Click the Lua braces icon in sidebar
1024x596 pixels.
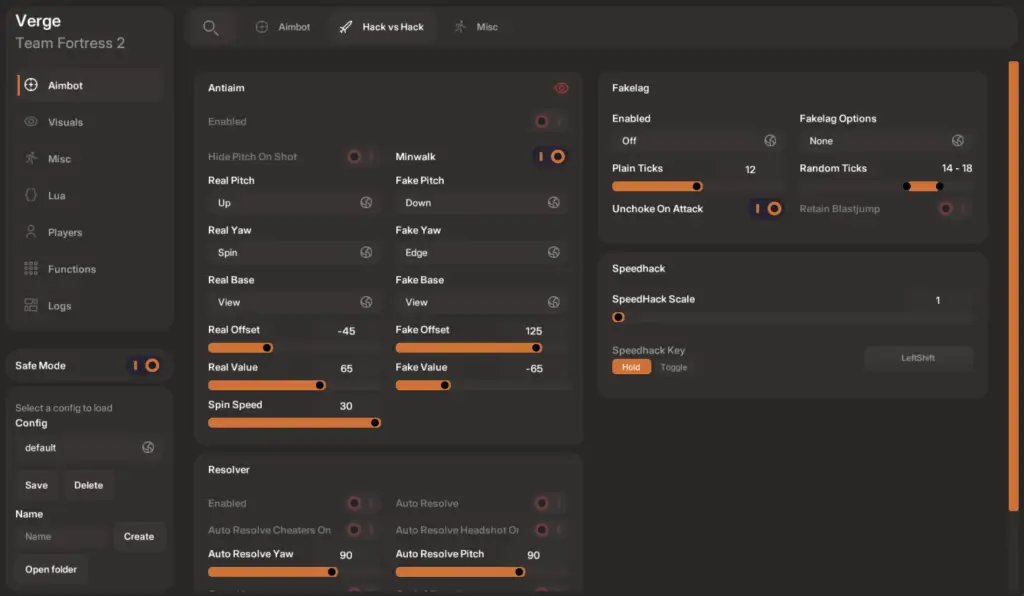pos(31,195)
